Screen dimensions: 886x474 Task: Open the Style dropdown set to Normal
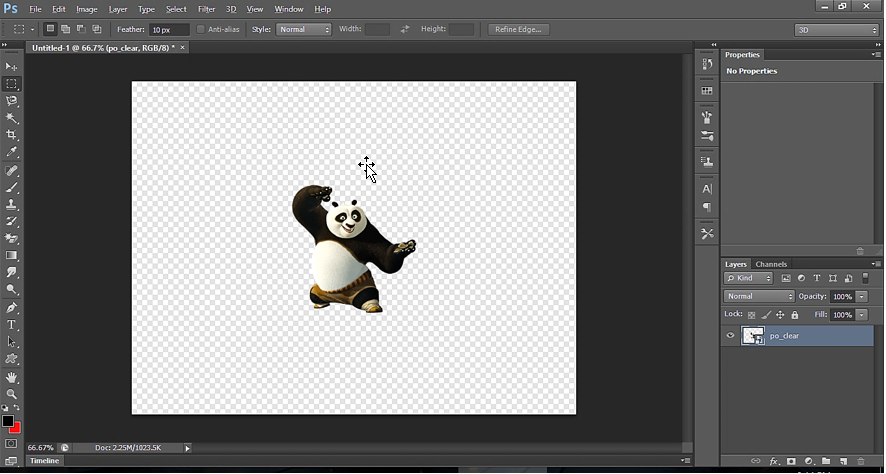pyautogui.click(x=303, y=29)
